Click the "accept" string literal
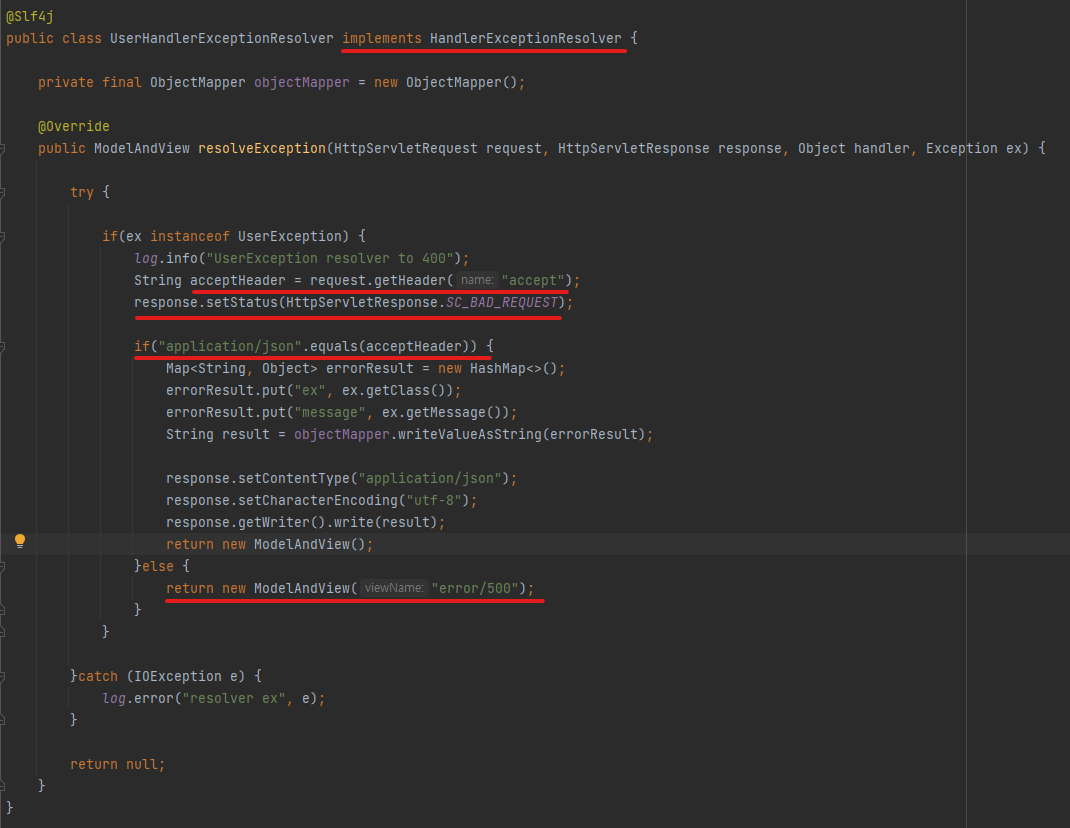Image resolution: width=1070 pixels, height=828 pixels. coord(533,281)
